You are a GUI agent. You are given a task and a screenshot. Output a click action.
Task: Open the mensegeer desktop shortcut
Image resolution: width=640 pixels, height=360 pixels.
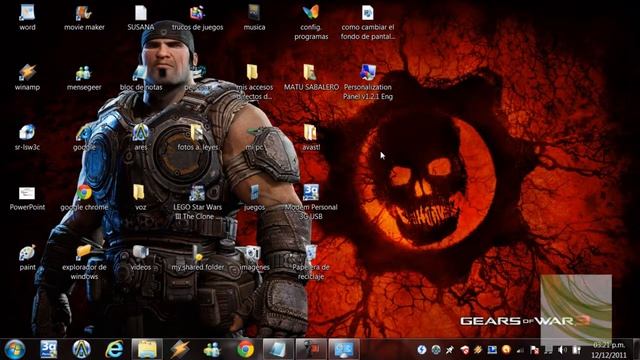(x=84, y=78)
